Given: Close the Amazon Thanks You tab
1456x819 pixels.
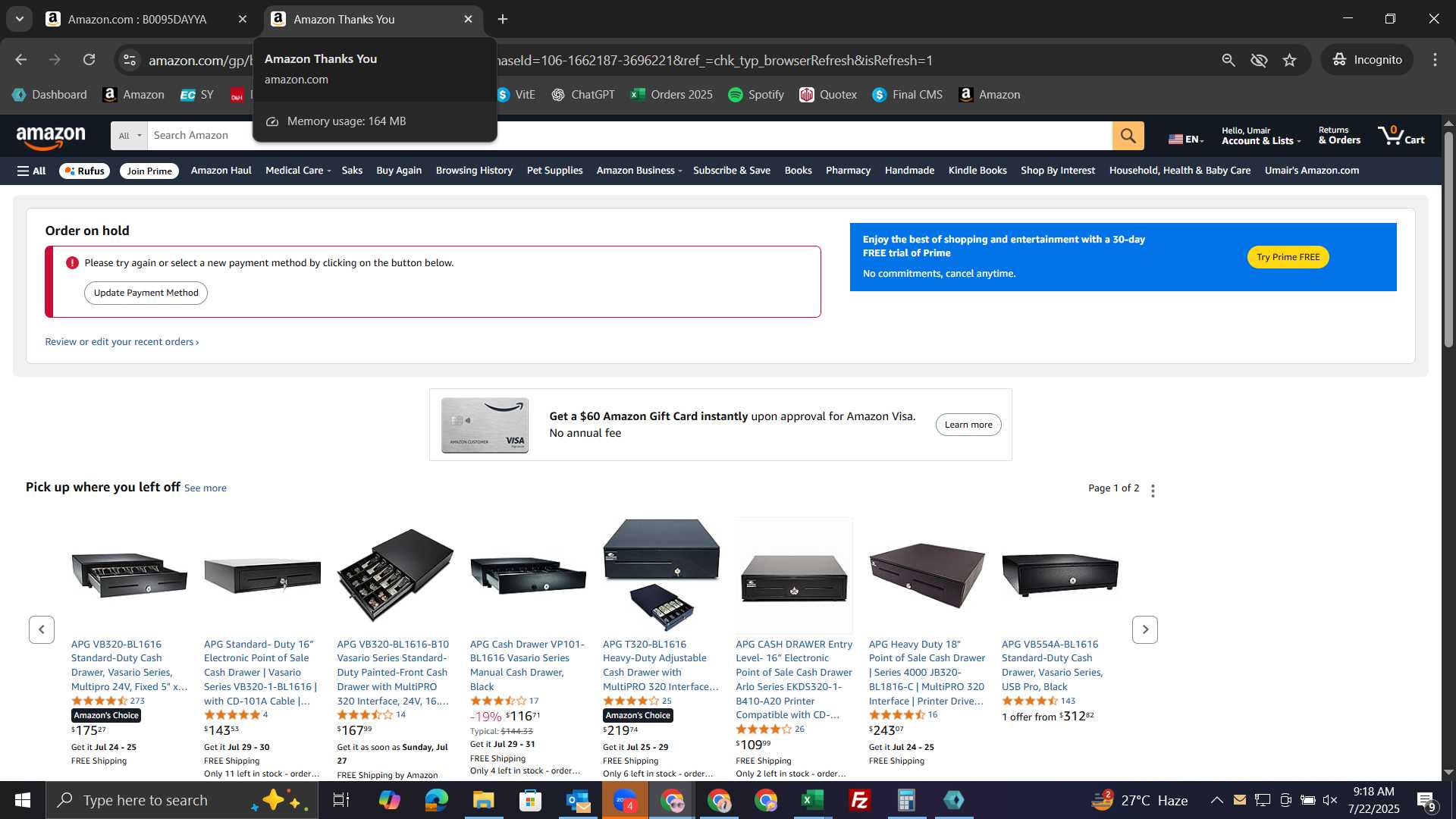Looking at the screenshot, I should pyautogui.click(x=468, y=19).
